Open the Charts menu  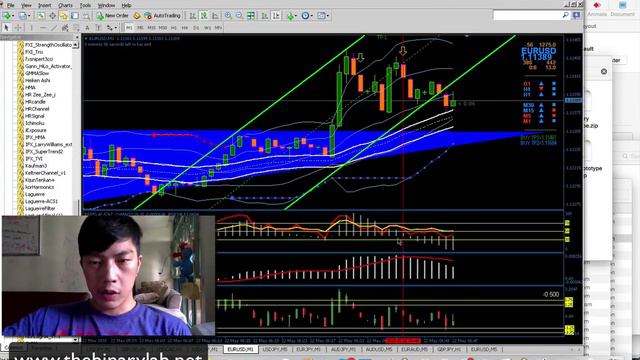click(x=65, y=5)
